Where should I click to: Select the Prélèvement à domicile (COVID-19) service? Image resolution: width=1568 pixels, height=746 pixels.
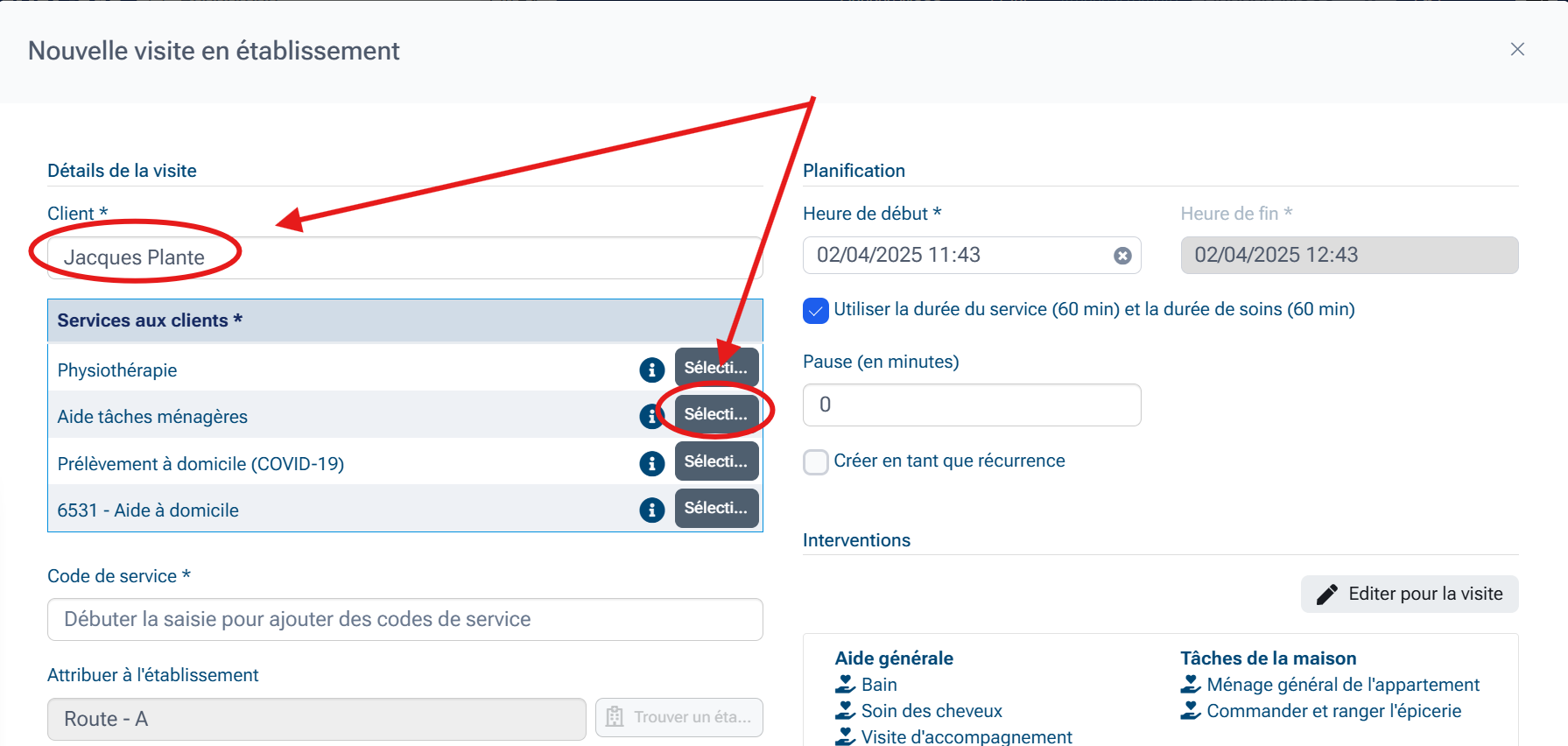pos(715,461)
